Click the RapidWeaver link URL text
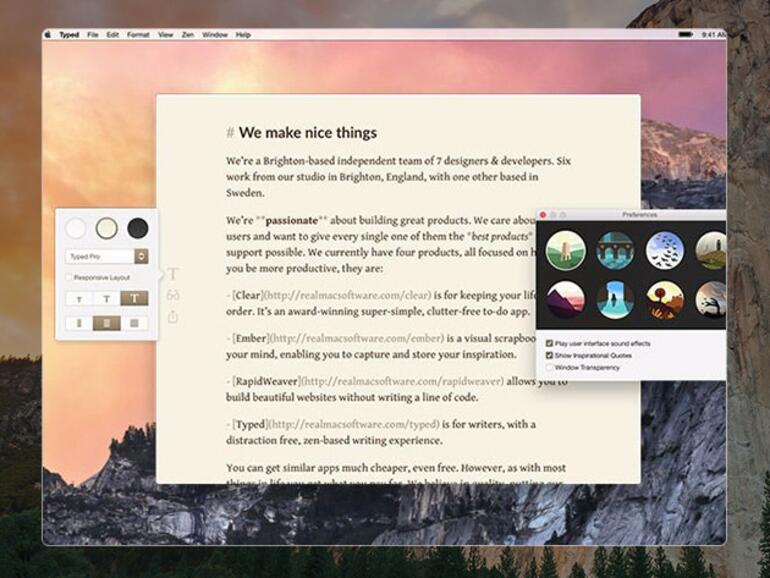770x578 pixels. point(402,382)
